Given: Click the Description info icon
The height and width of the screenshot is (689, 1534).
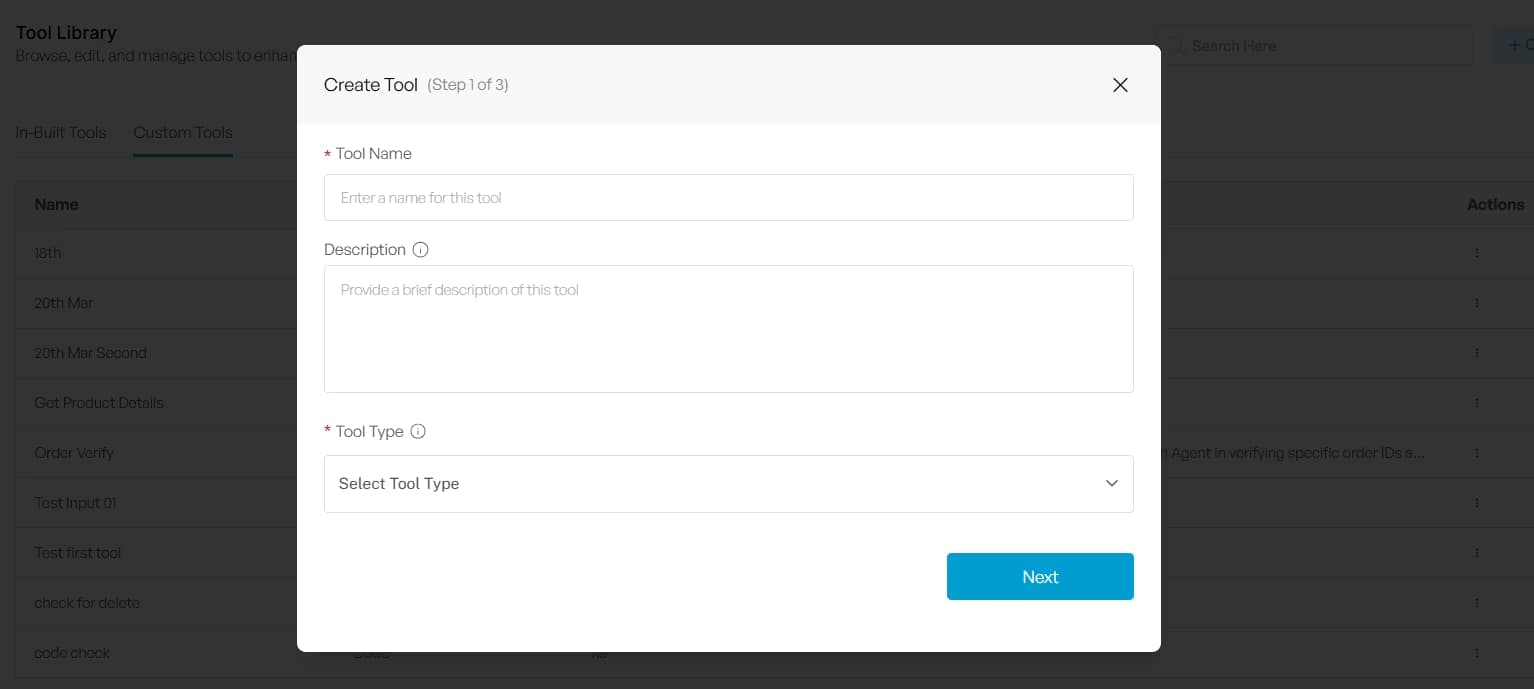Looking at the screenshot, I should [420, 250].
